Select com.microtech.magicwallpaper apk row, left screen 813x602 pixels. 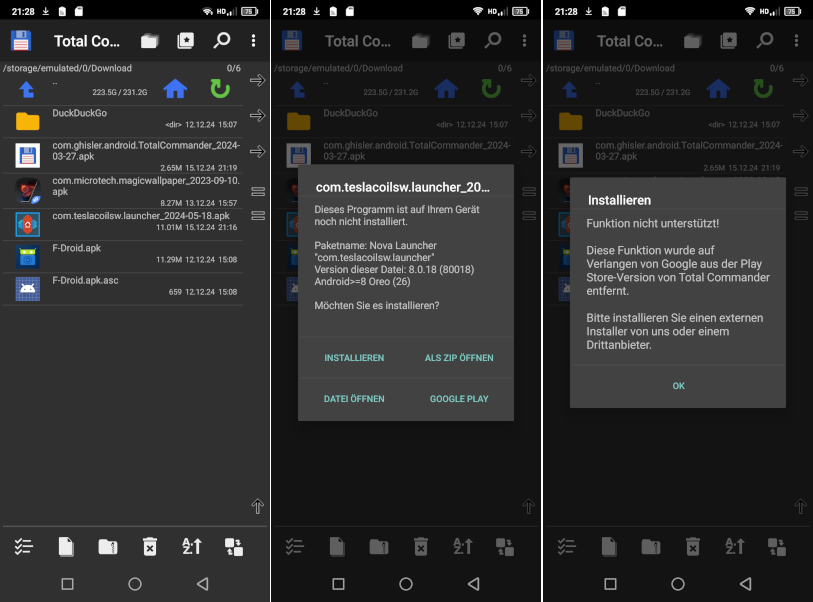[x=123, y=191]
